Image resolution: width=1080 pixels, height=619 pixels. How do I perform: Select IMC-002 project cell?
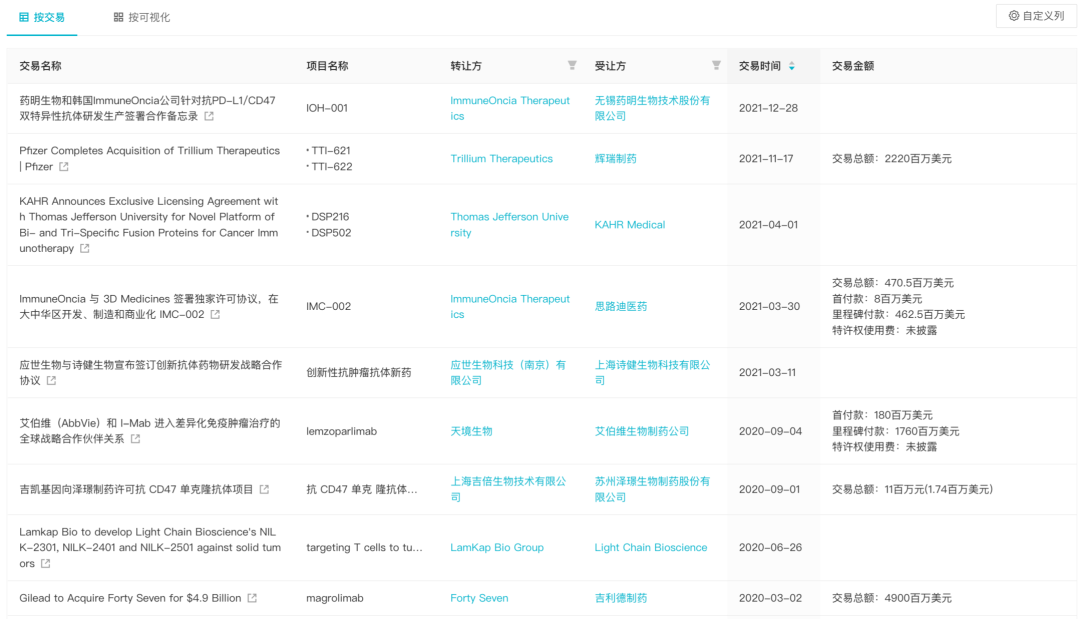[x=329, y=306]
